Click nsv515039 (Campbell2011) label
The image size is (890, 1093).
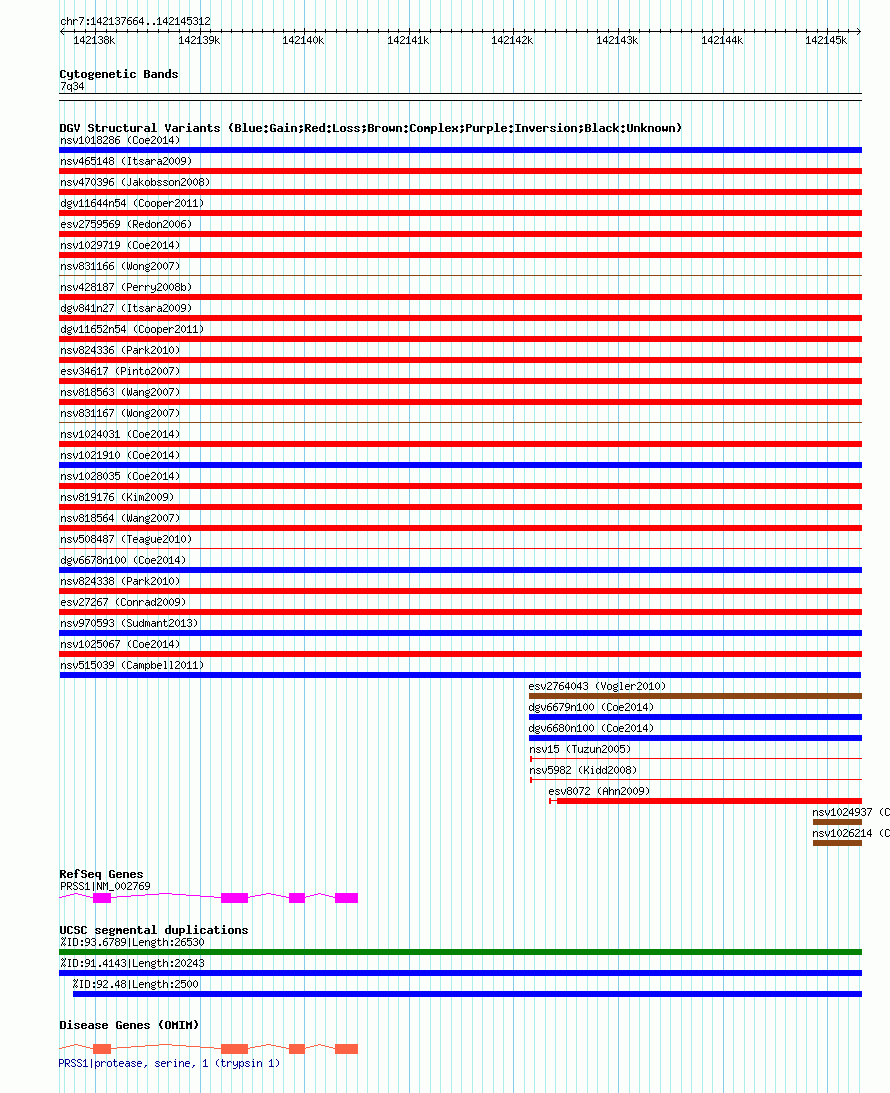pyautogui.click(x=132, y=665)
